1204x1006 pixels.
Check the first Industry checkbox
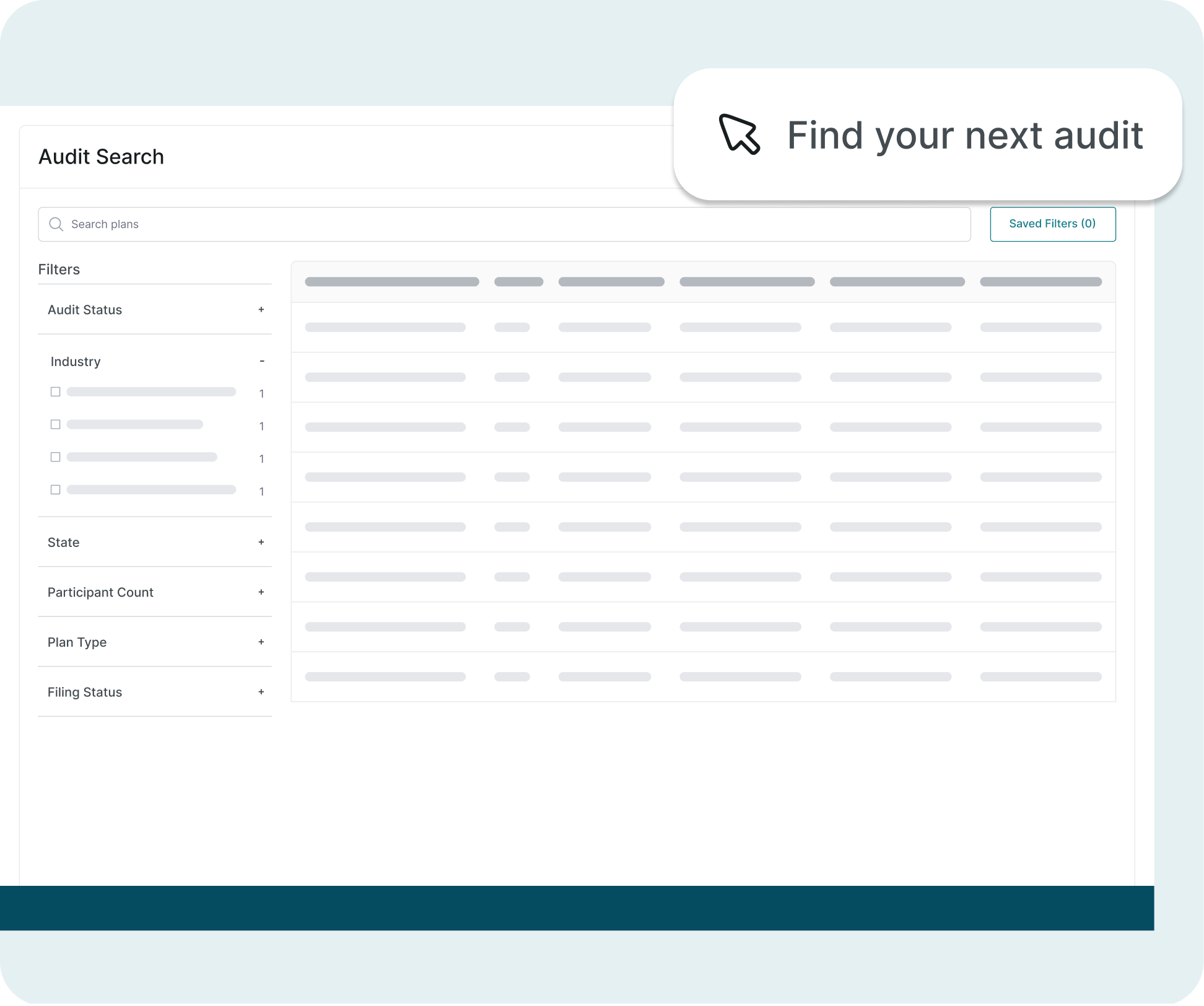coord(56,392)
